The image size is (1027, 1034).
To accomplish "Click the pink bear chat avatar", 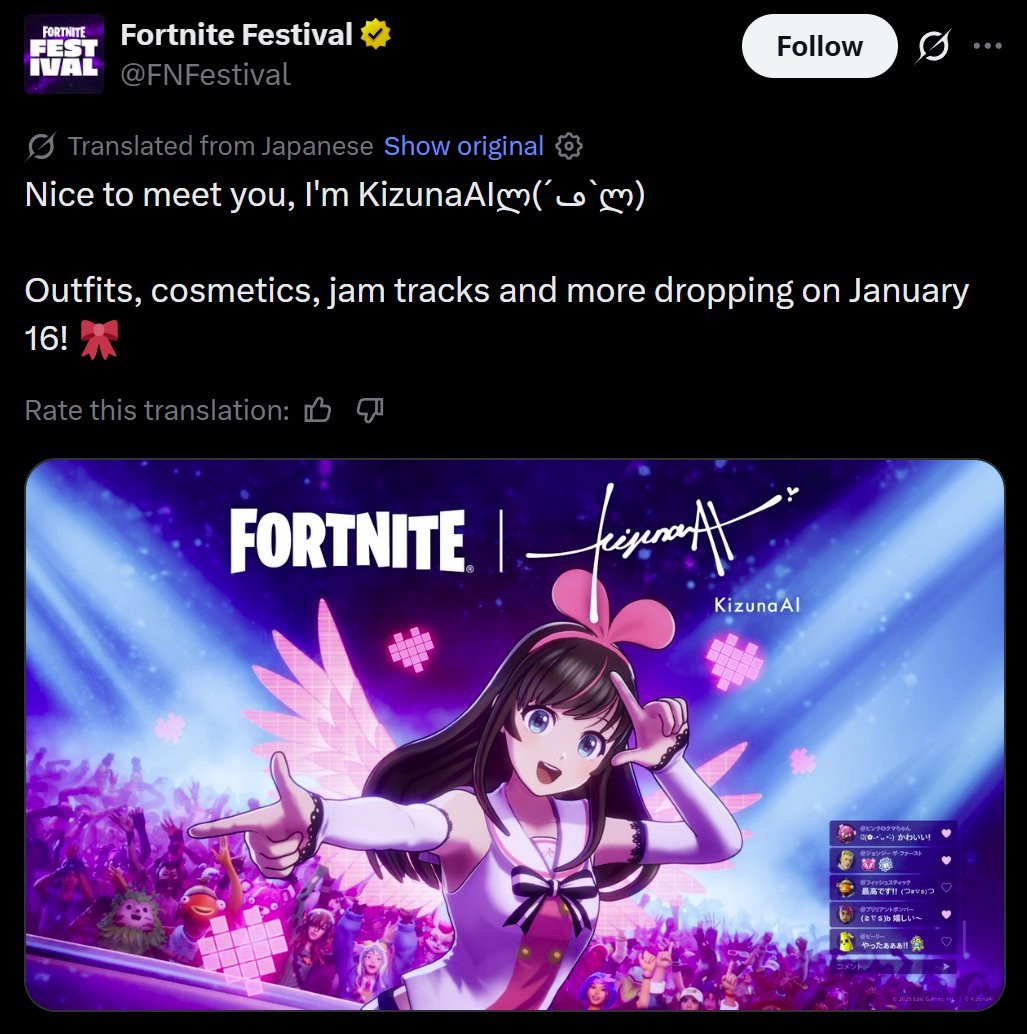I will [845, 833].
